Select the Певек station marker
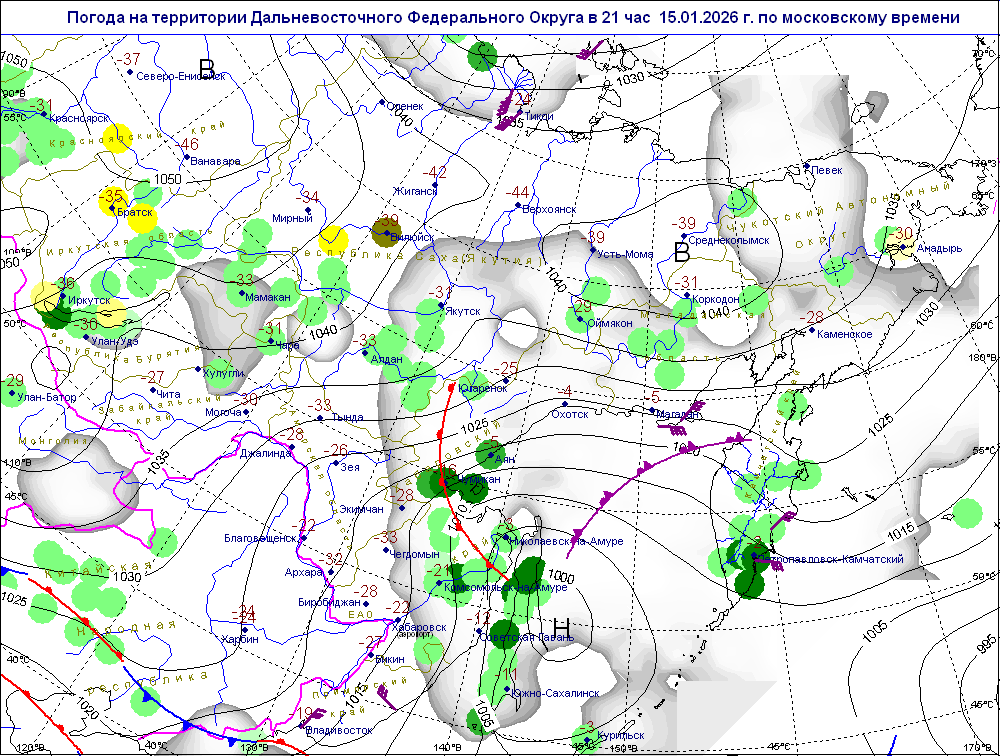The height and width of the screenshot is (756, 1000). [x=806, y=167]
